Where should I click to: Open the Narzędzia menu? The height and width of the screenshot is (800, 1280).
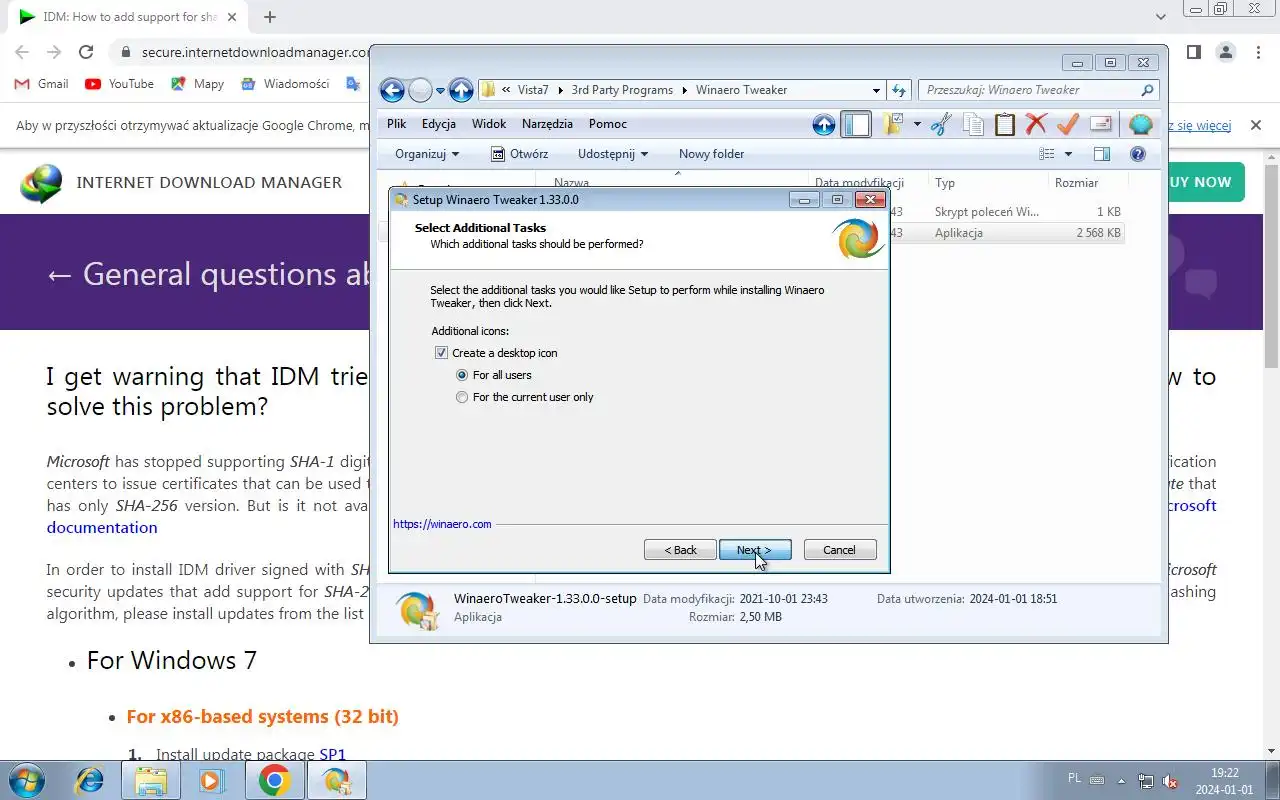pos(547,124)
